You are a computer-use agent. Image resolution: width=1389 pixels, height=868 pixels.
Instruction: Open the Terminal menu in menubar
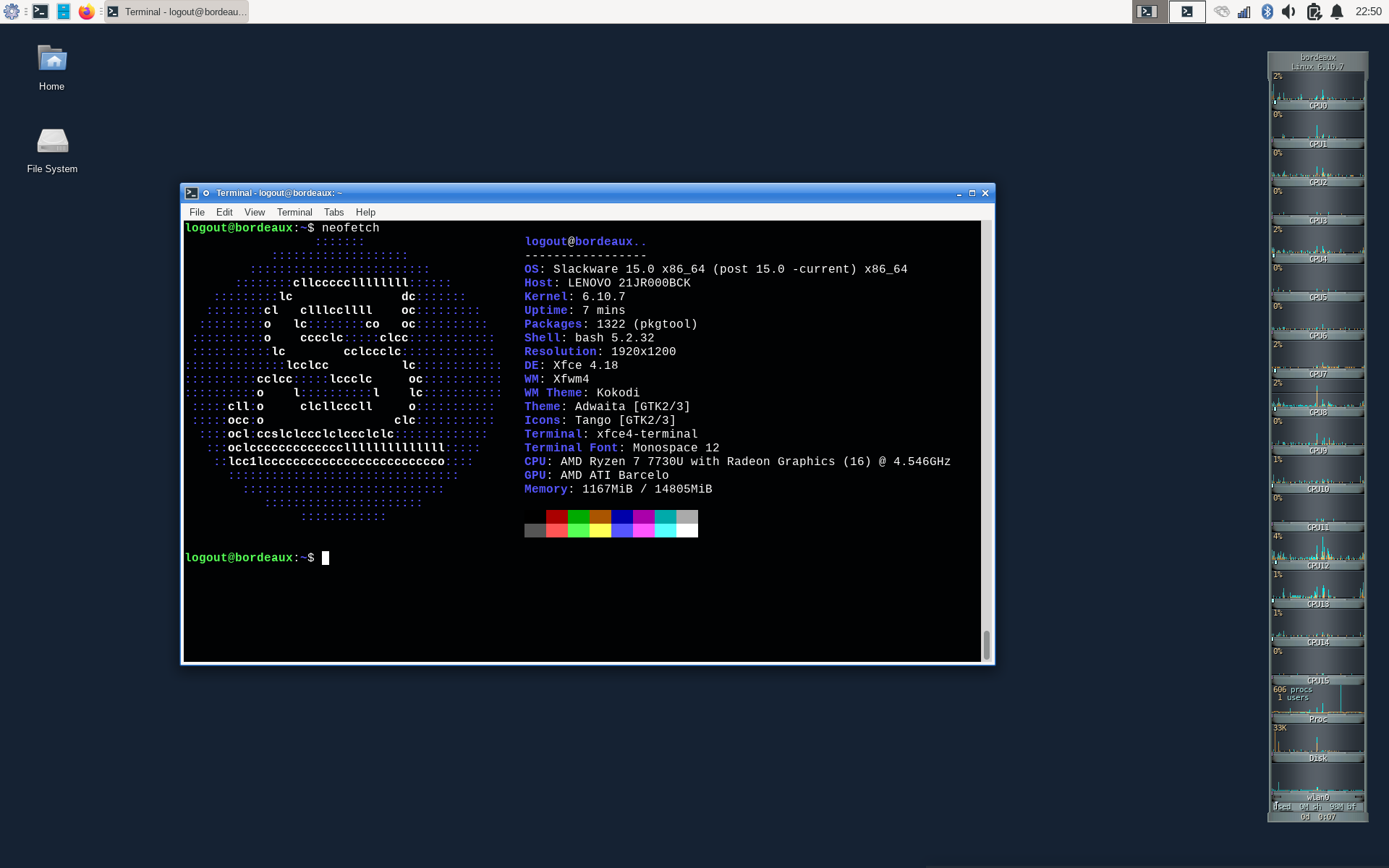294,212
